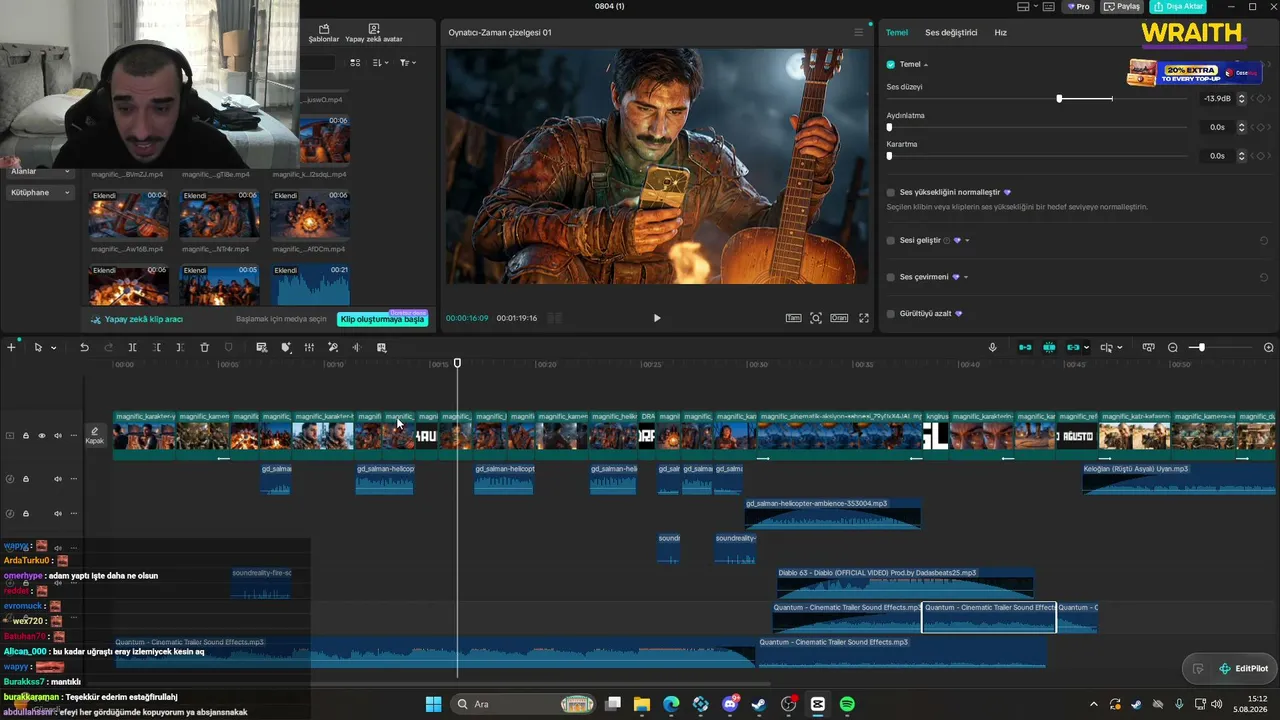Trim left of playhead tool
1280x720 pixels.
pos(156,347)
